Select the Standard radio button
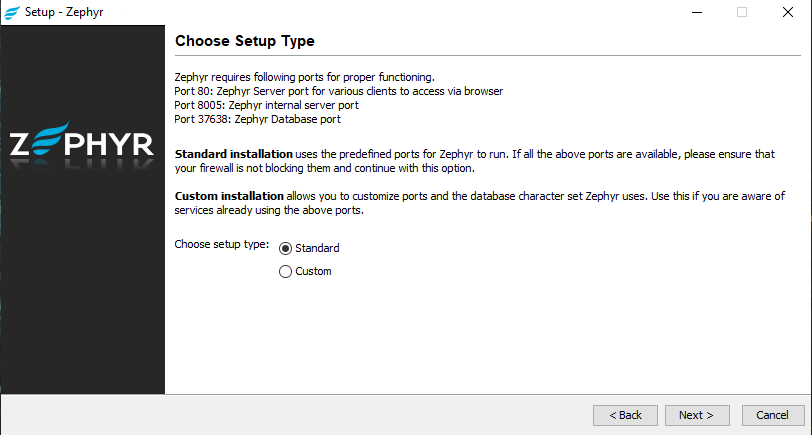The width and height of the screenshot is (812, 435). click(285, 248)
